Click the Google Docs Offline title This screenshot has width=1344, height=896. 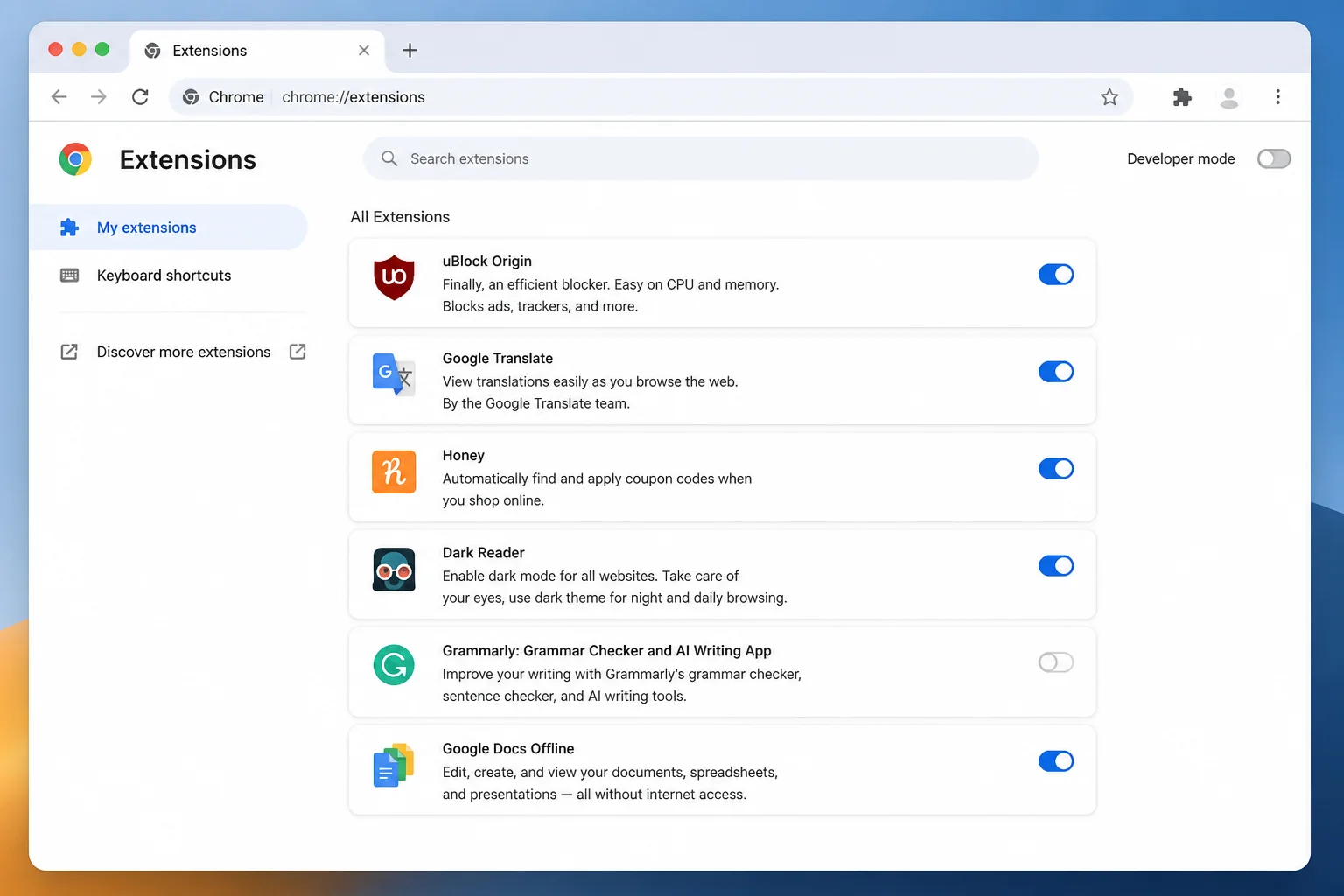tap(508, 748)
